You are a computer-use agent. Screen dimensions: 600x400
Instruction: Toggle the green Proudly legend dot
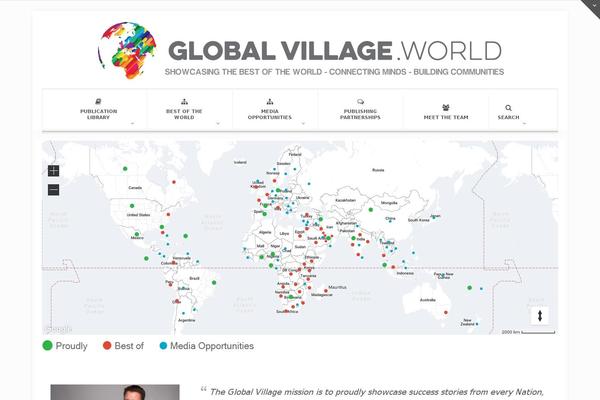click(x=47, y=346)
